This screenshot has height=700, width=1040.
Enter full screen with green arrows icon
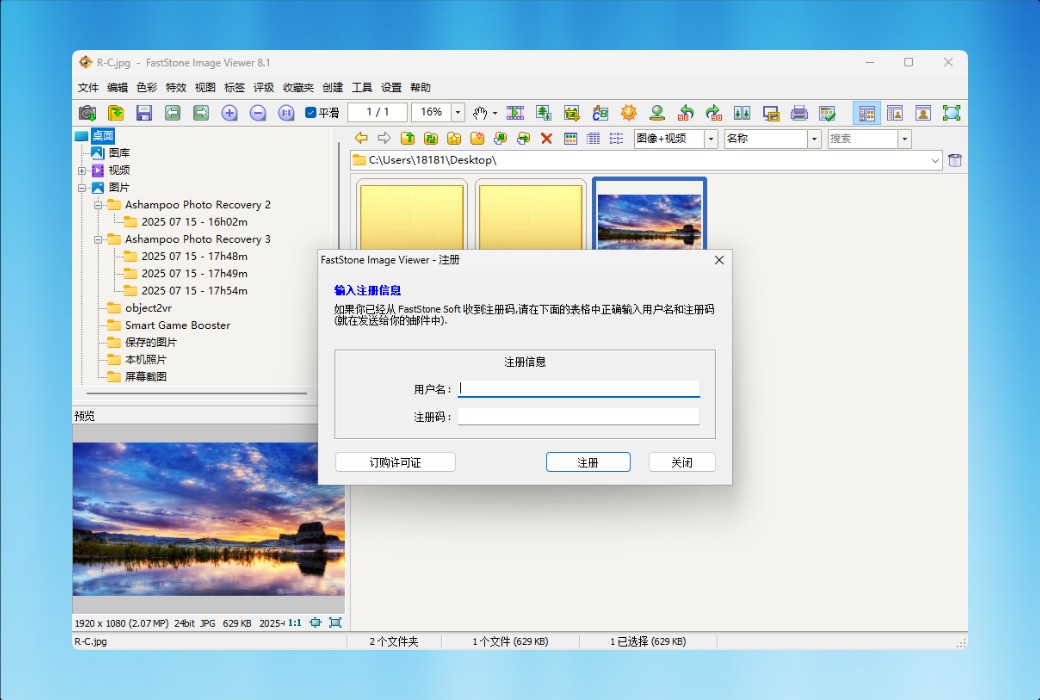tap(951, 113)
